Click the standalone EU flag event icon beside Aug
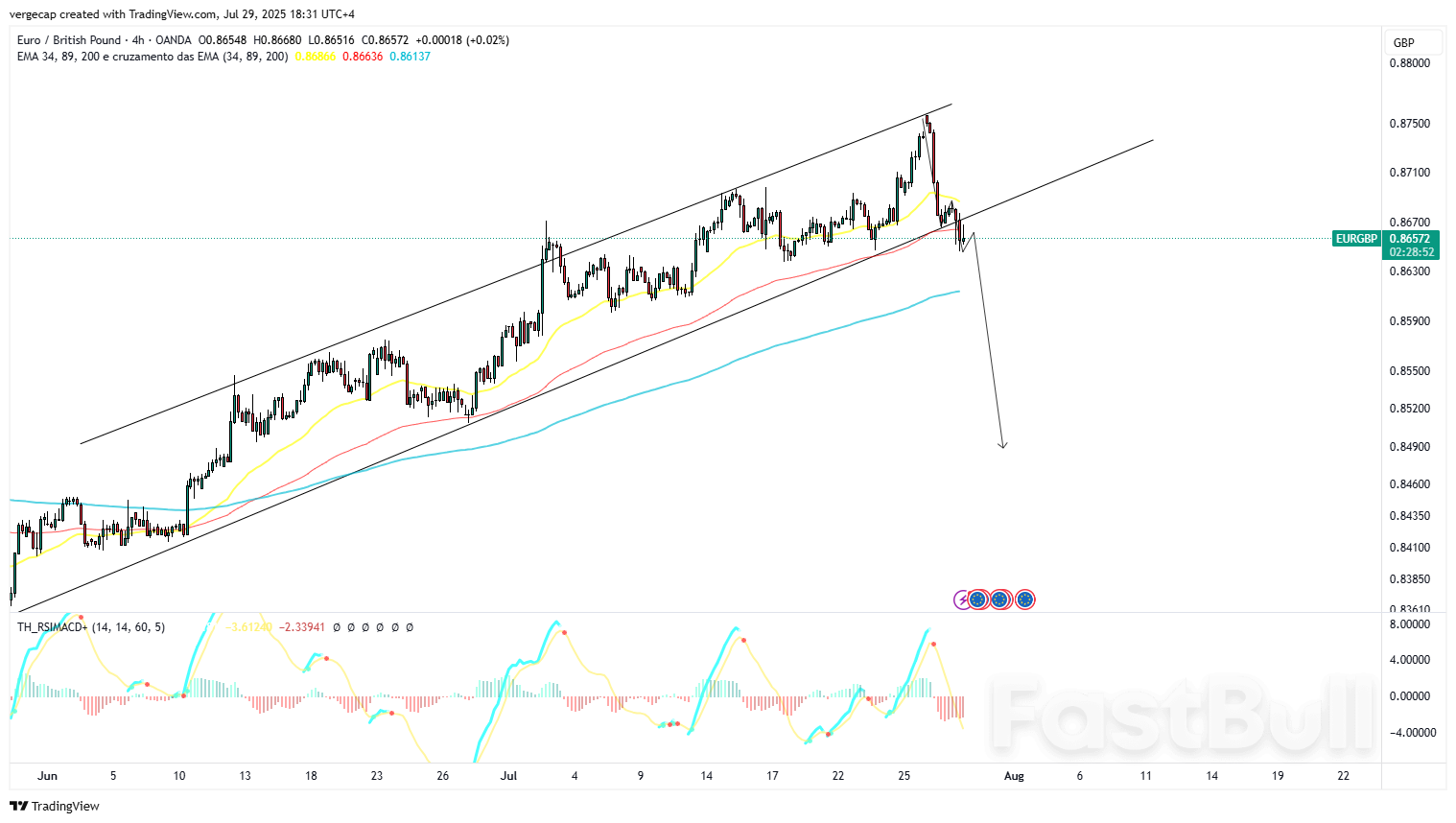This screenshot has width=1456, height=823. (1024, 600)
